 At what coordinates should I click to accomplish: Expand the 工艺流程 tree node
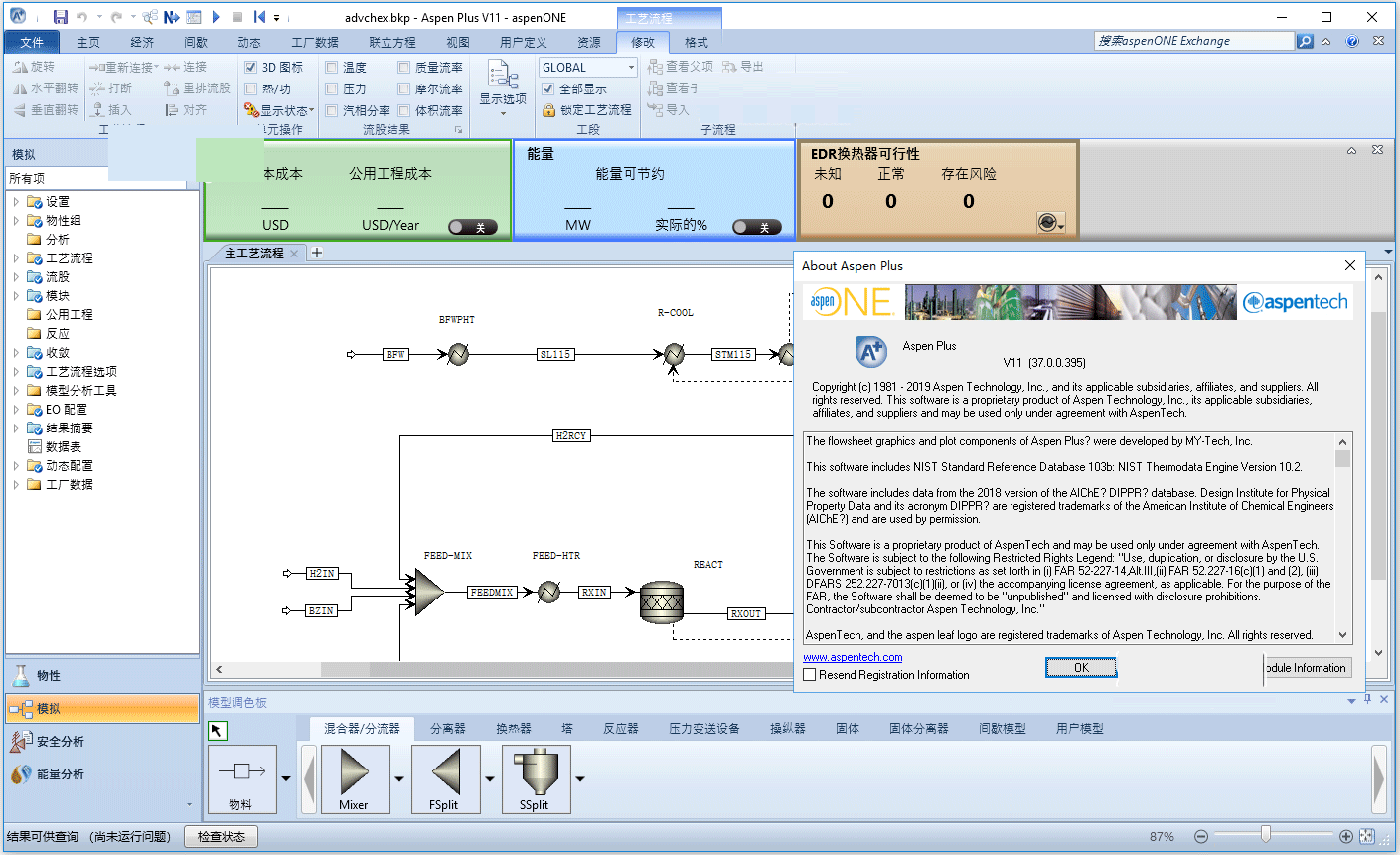pos(16,258)
